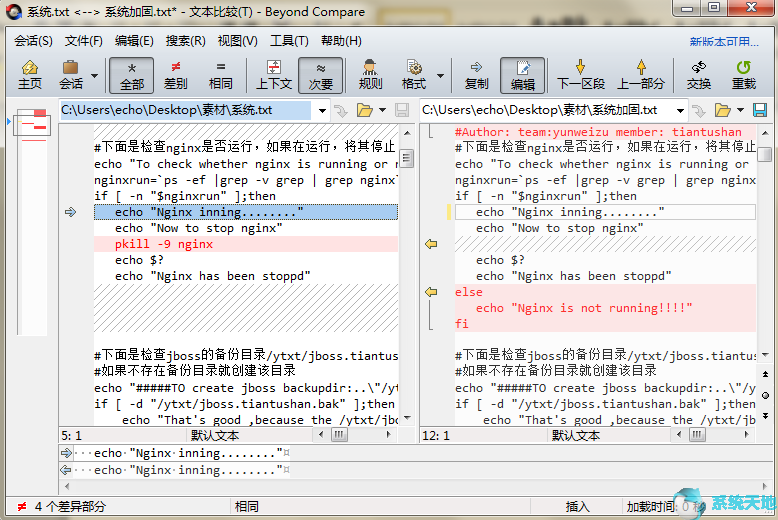The width and height of the screenshot is (778, 520).
Task: Click the 插入 insert mode status
Action: click(x=578, y=507)
